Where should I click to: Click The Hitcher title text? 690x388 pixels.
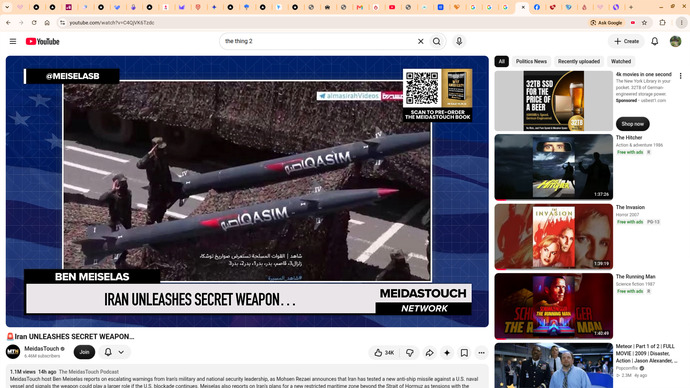pos(629,138)
